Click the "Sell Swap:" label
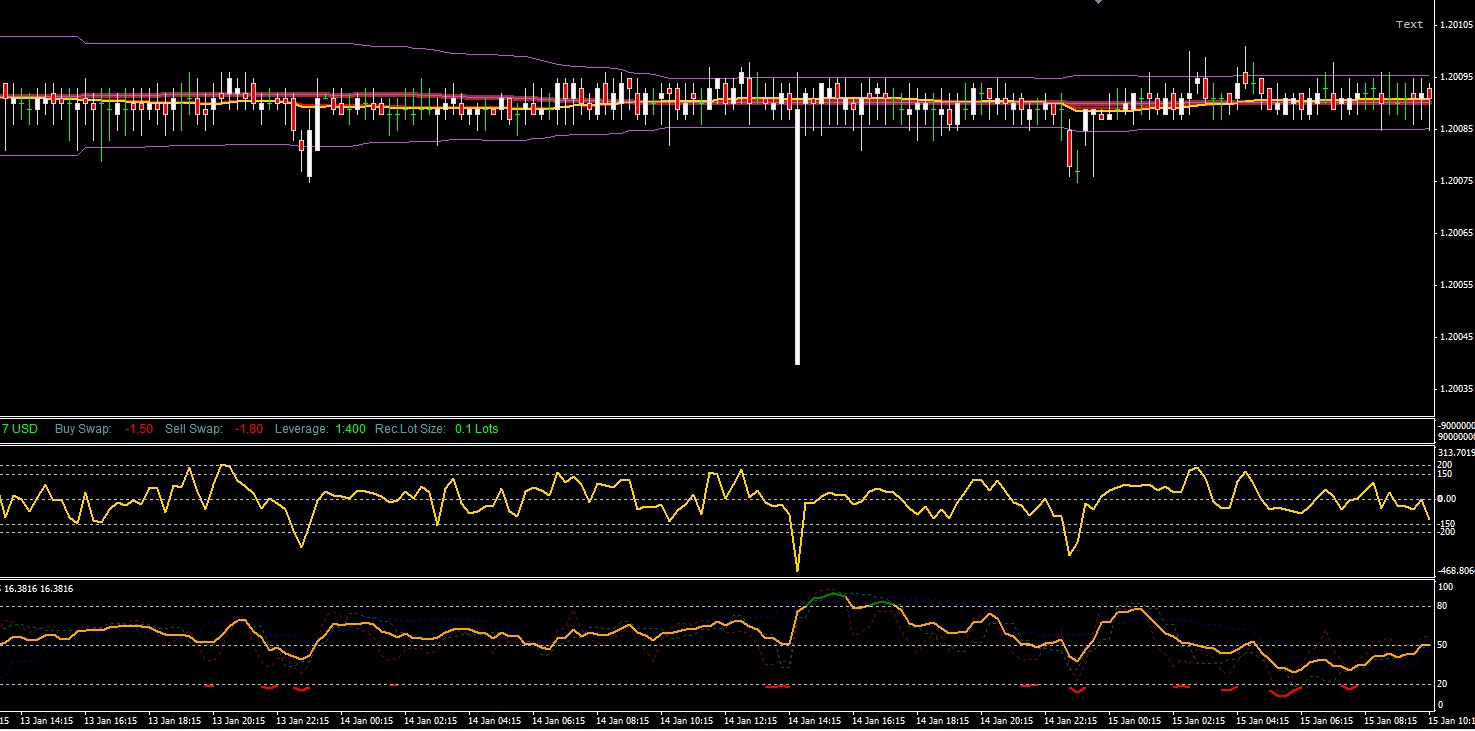Image resolution: width=1475 pixels, height=731 pixels. [193, 429]
